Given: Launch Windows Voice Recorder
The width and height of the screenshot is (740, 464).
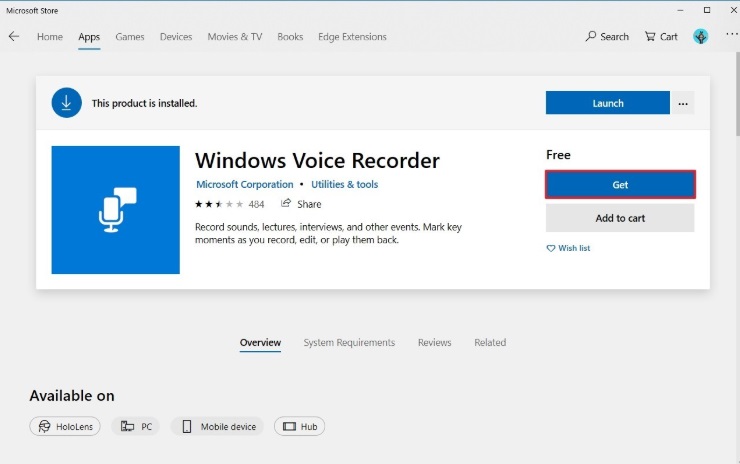Looking at the screenshot, I should click(607, 103).
